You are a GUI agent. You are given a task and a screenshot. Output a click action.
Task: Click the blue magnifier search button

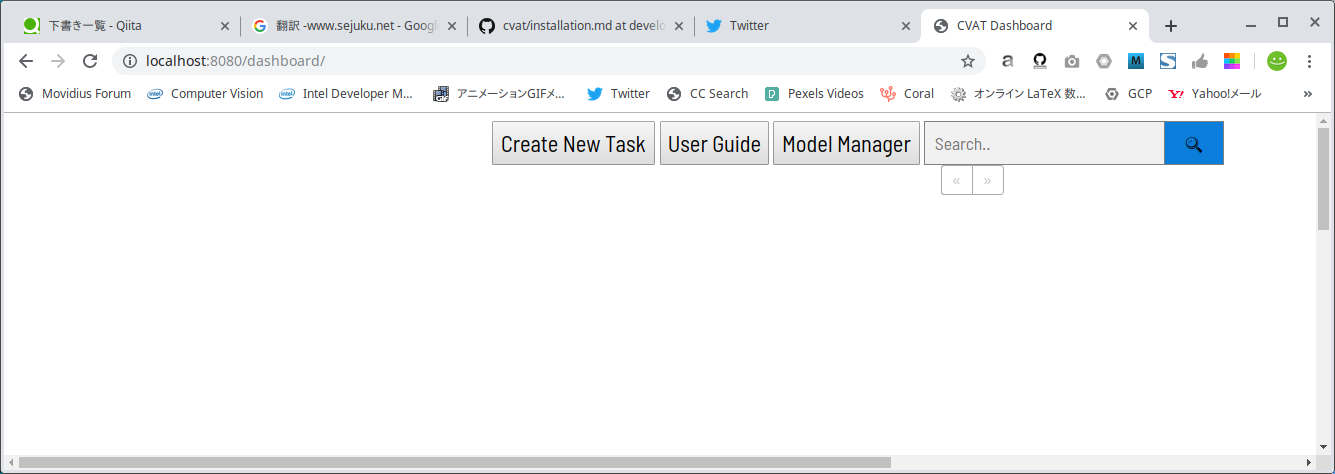point(1194,143)
